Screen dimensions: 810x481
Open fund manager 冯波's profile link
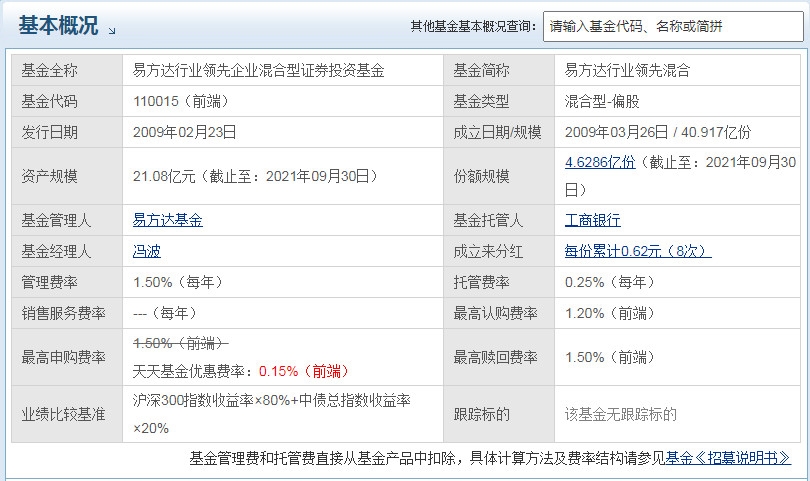[147, 251]
